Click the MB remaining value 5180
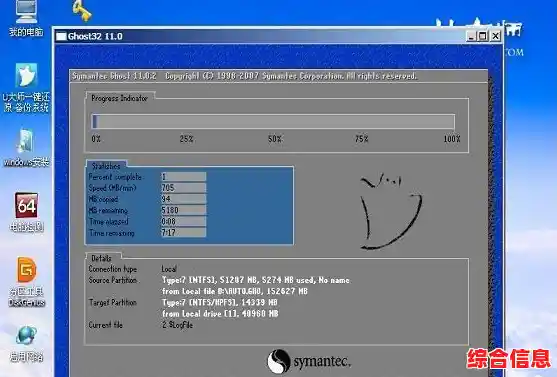This screenshot has height=377, width=557. [x=183, y=210]
